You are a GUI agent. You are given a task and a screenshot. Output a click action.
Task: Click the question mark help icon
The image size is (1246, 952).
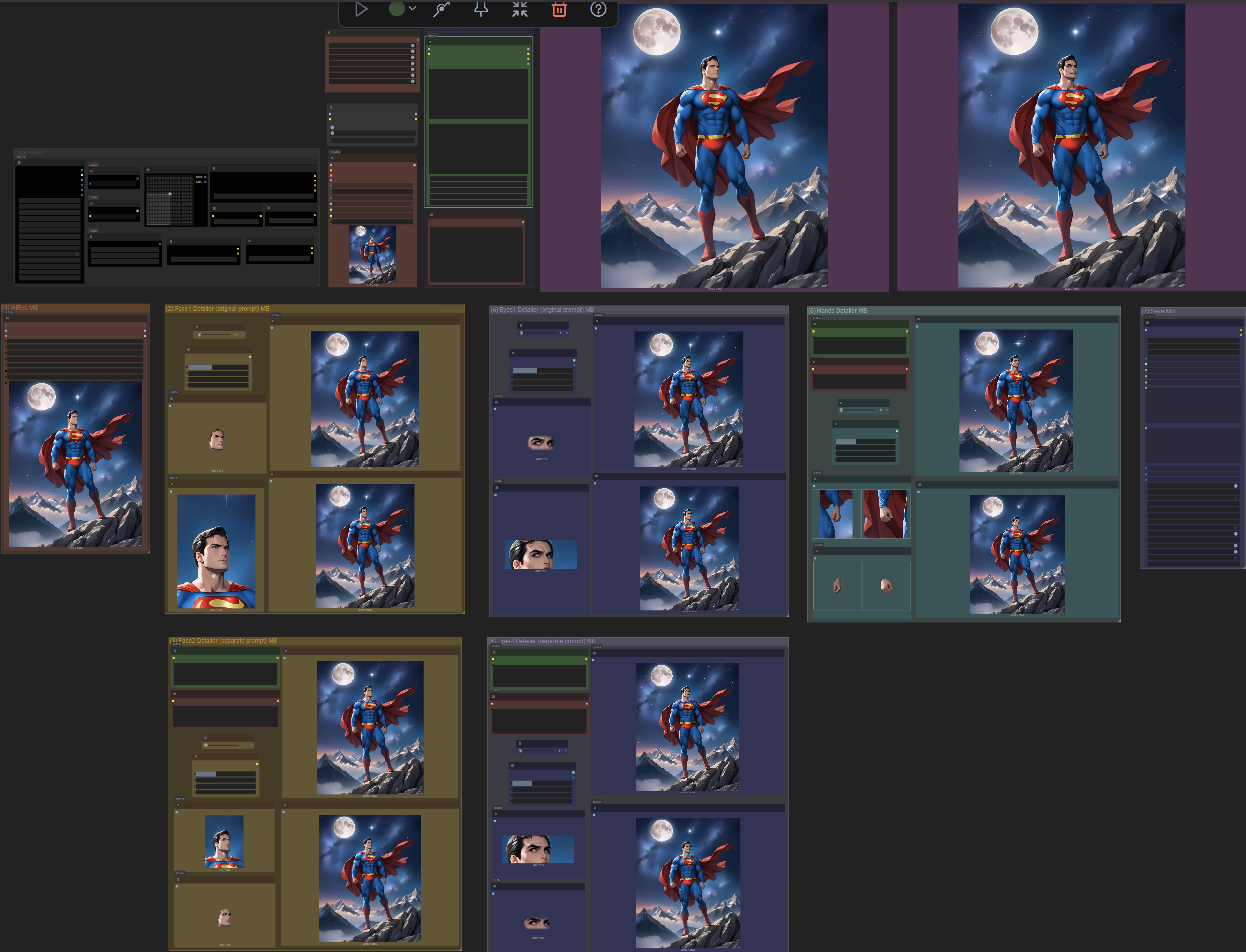(598, 9)
